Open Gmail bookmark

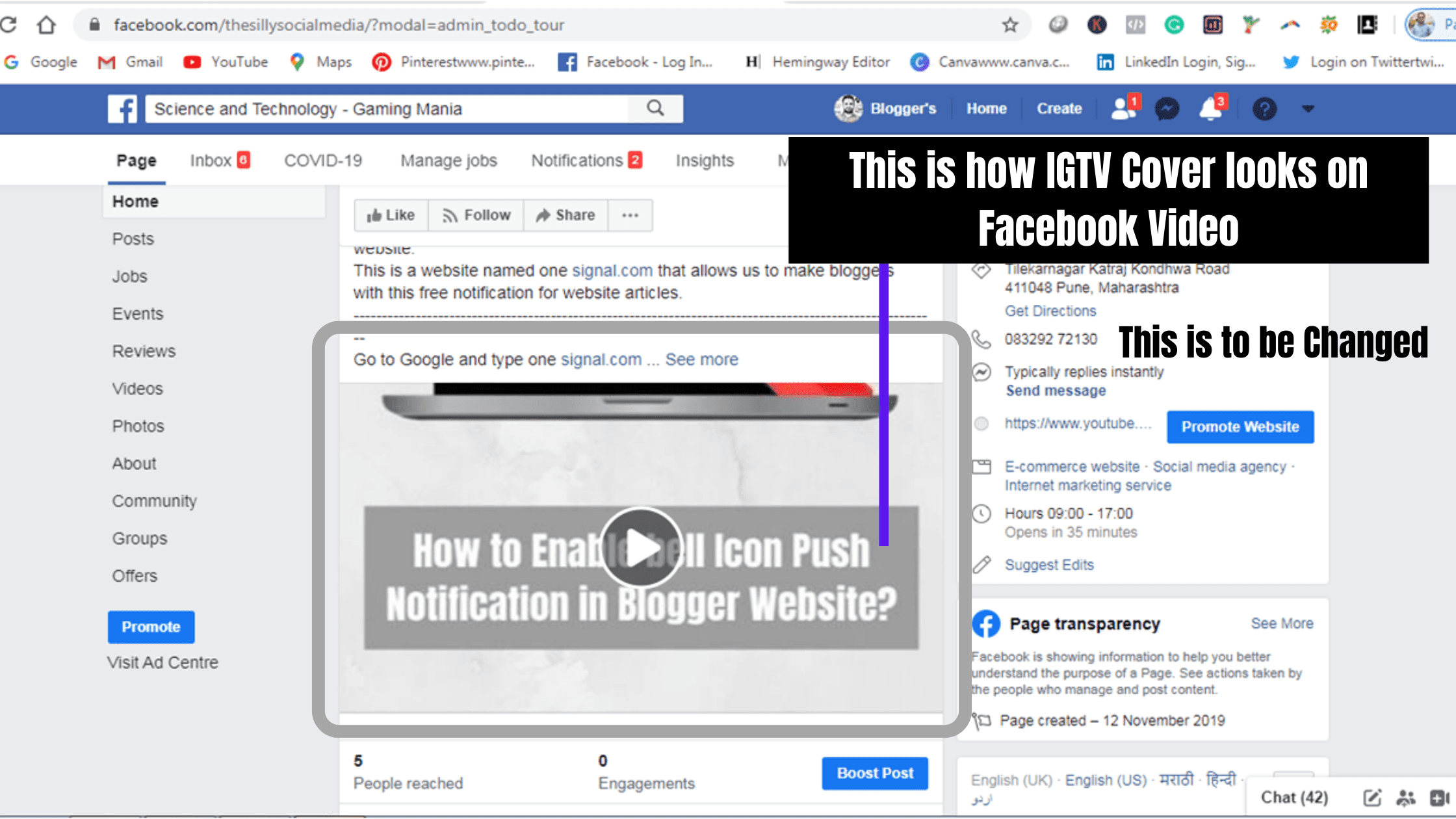tap(130, 62)
